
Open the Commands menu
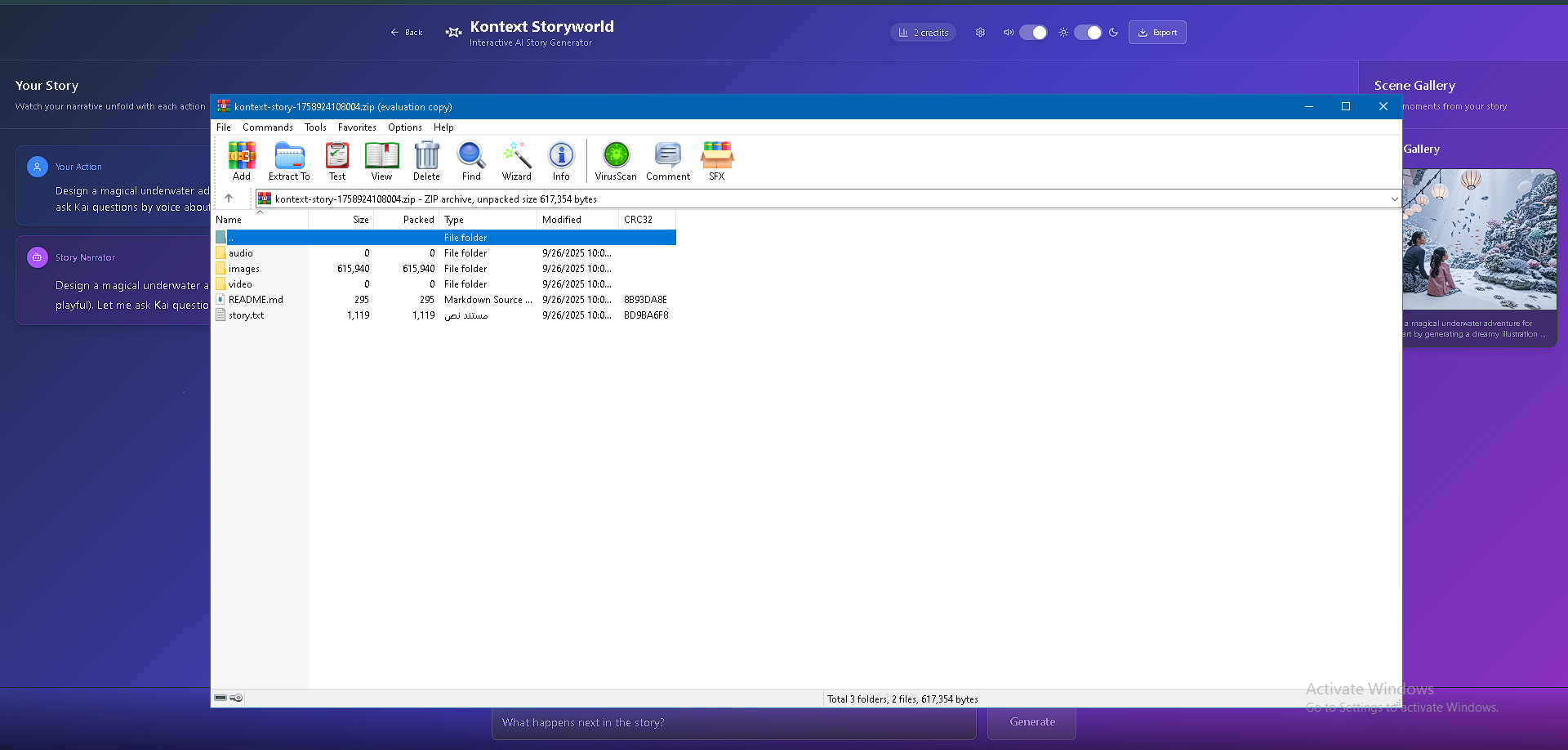[x=268, y=127]
